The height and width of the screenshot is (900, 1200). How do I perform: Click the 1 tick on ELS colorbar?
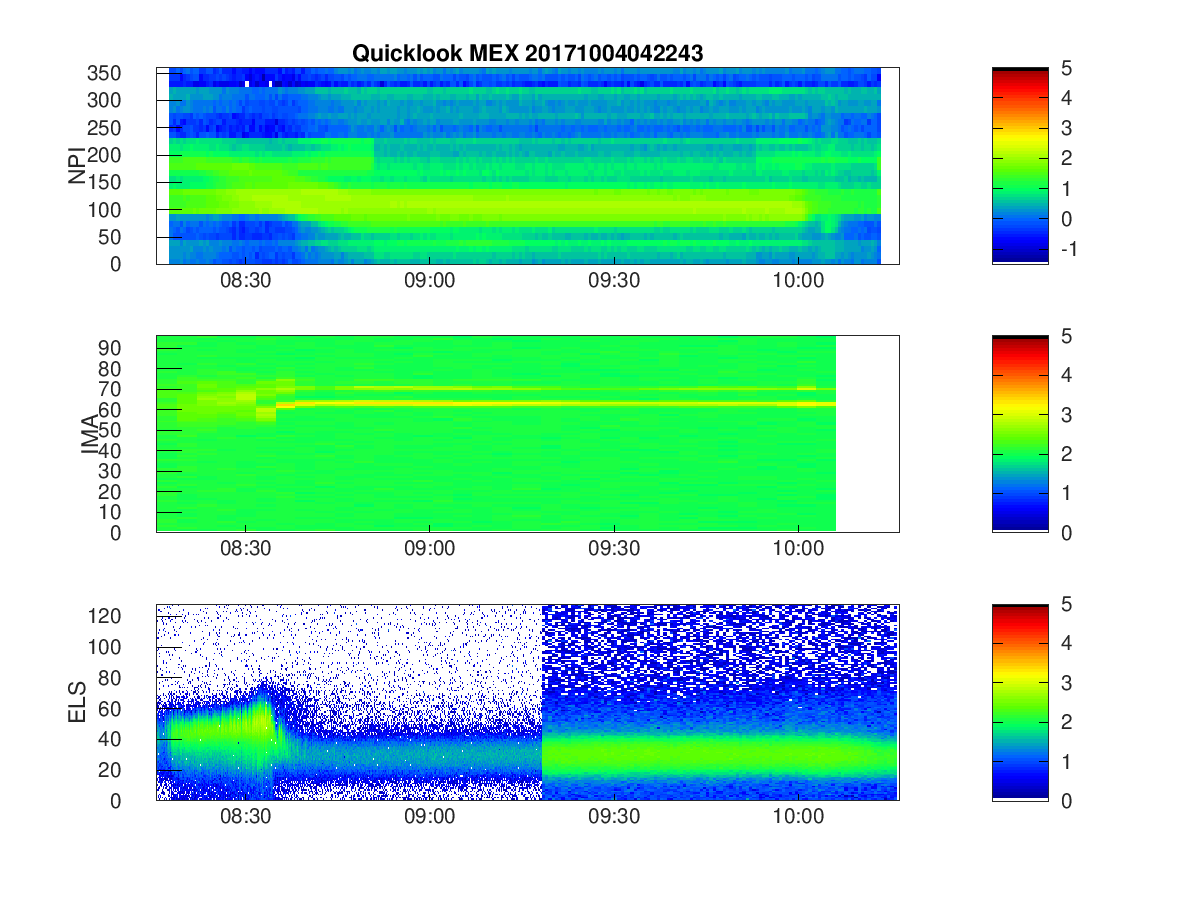[1066, 761]
